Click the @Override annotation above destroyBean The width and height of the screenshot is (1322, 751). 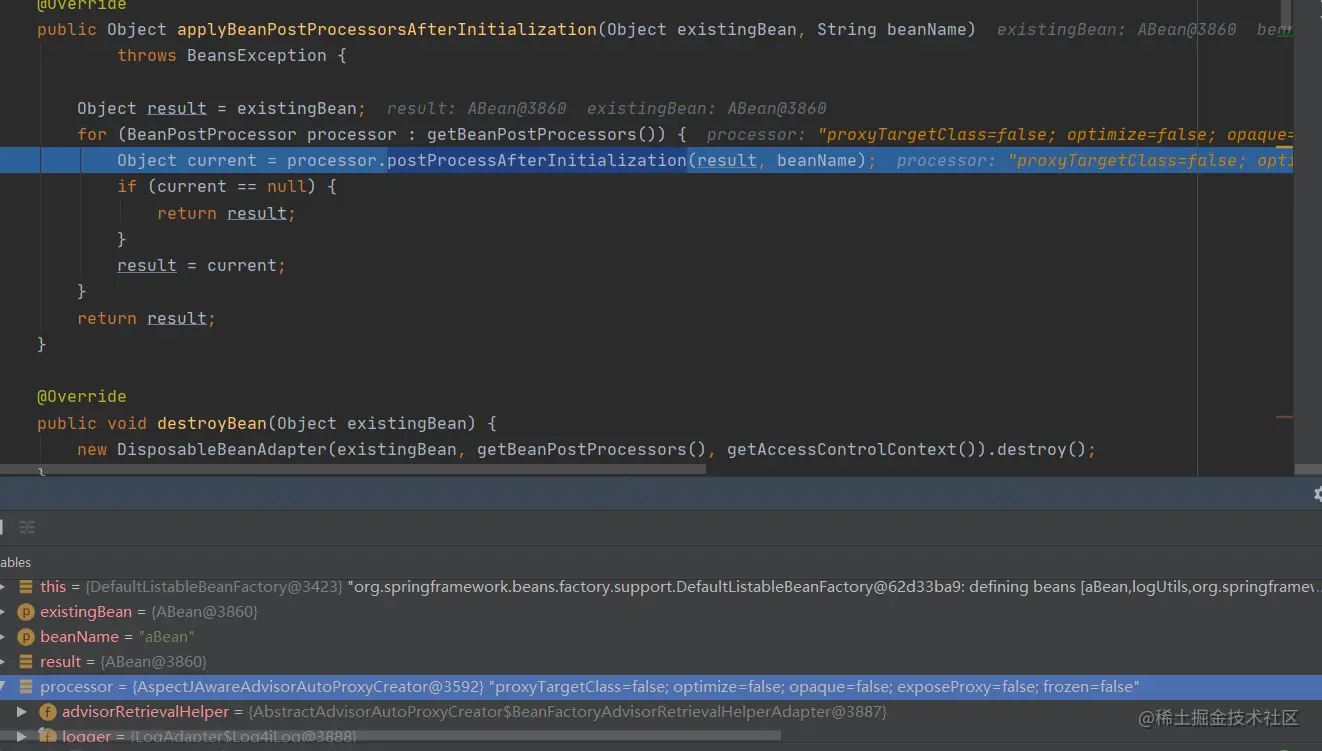[82, 396]
